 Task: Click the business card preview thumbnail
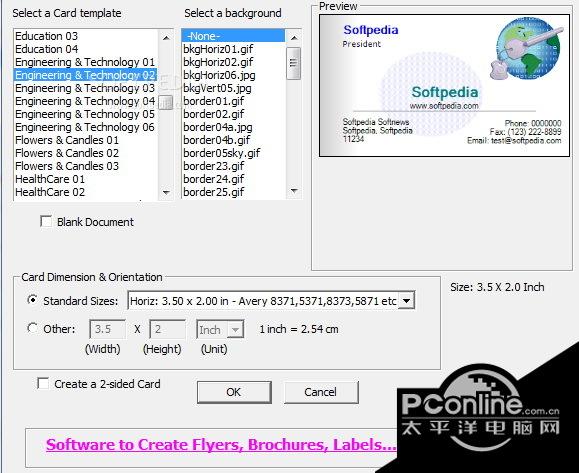click(445, 86)
